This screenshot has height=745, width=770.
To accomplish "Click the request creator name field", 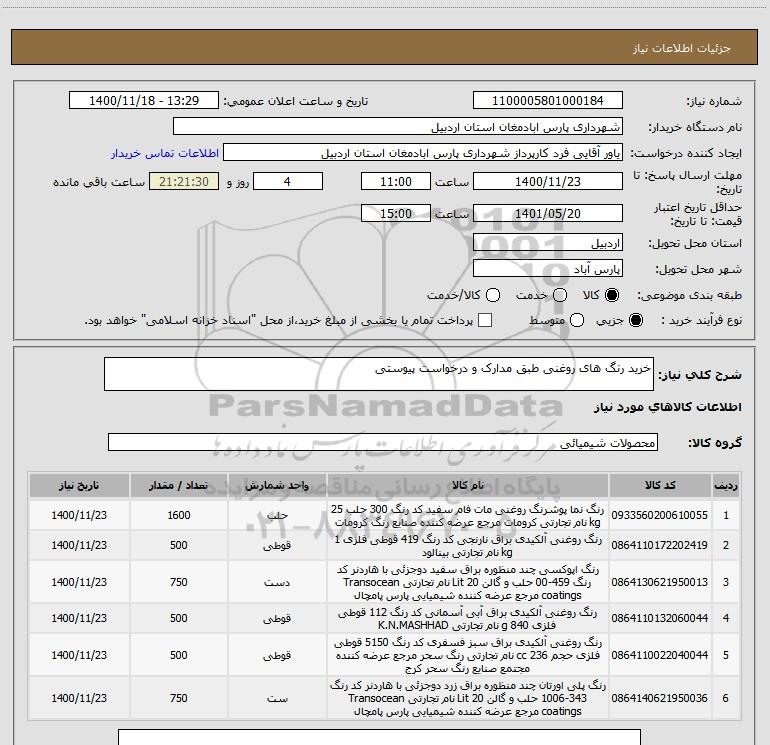I will point(423,153).
